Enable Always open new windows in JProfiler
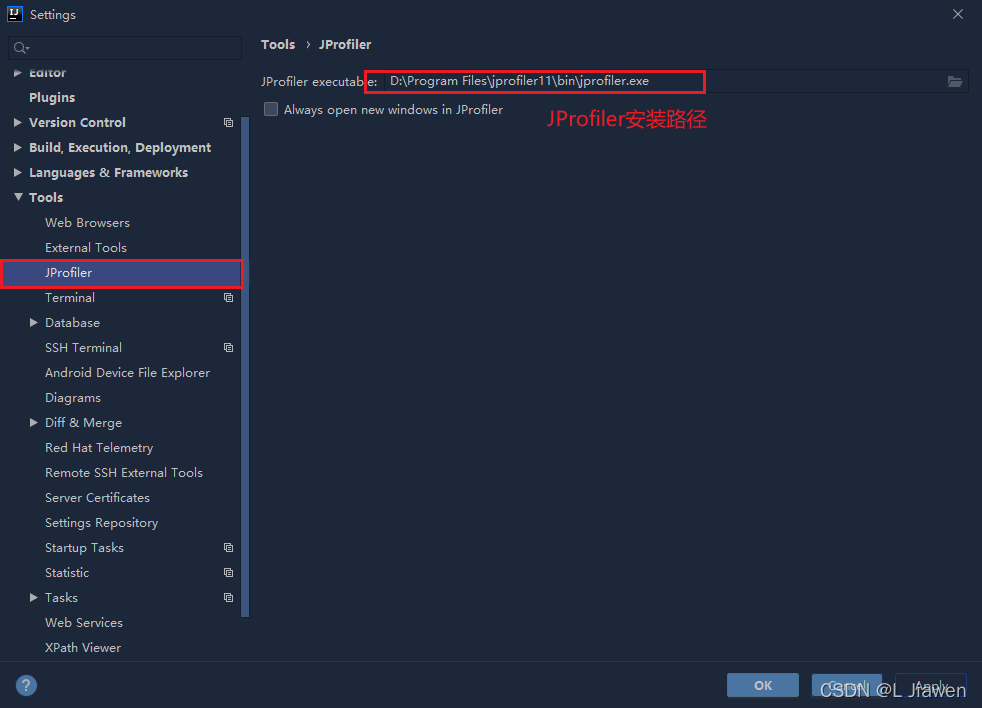The width and height of the screenshot is (982, 708). [x=271, y=109]
